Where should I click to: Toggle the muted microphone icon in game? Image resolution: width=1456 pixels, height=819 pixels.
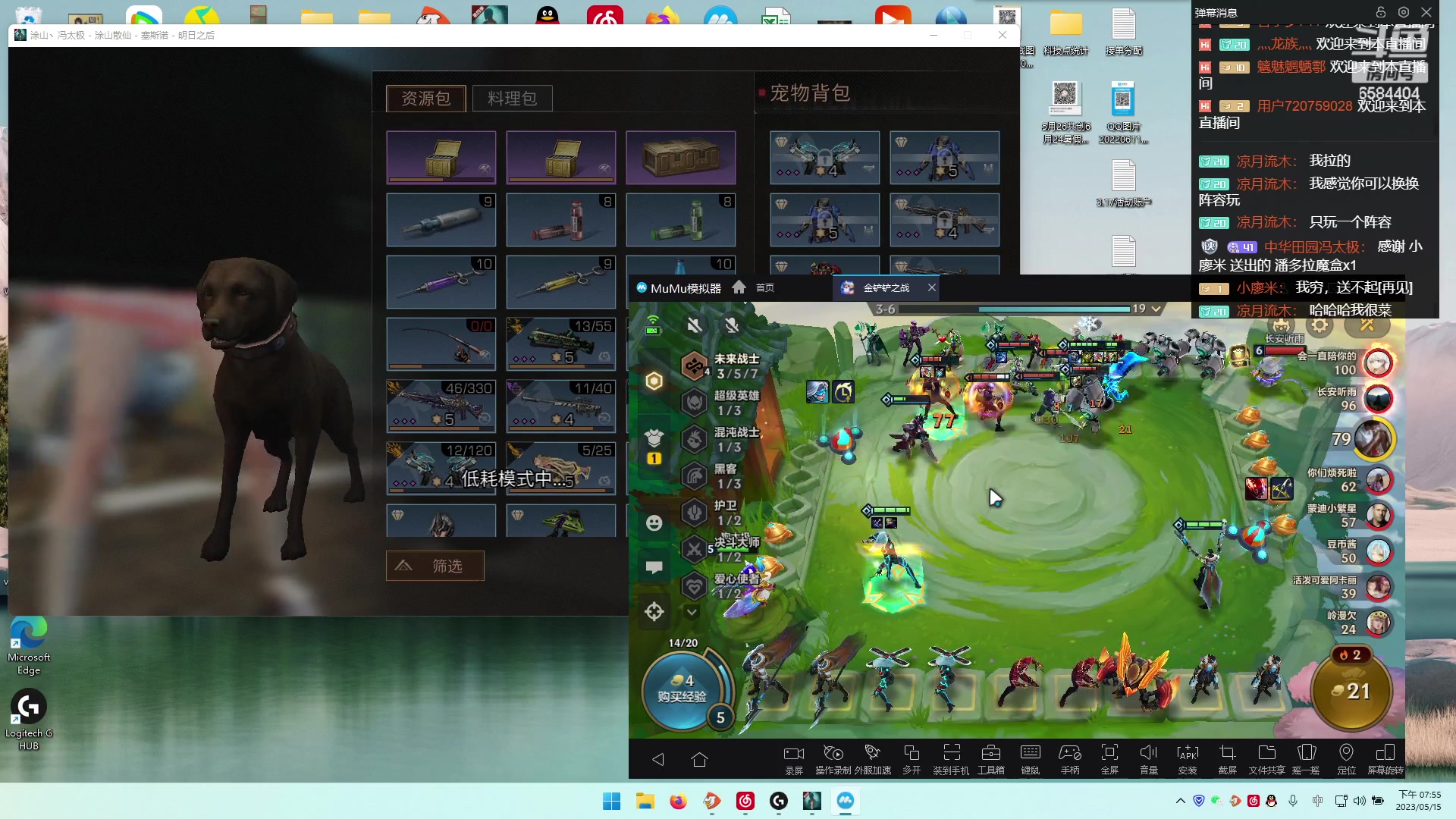(731, 325)
